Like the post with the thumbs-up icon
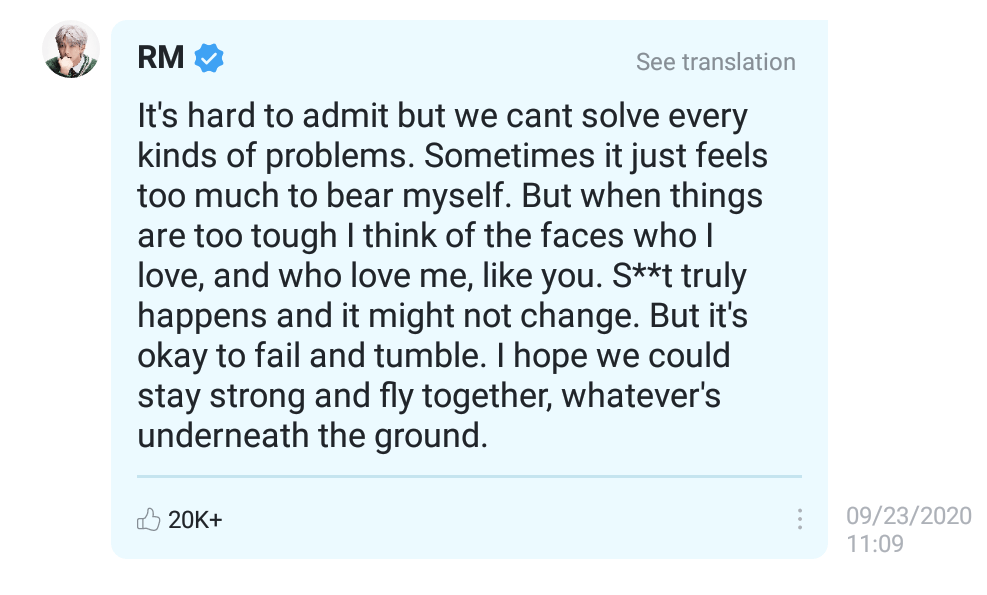This screenshot has height=595, width=987. pyautogui.click(x=148, y=520)
